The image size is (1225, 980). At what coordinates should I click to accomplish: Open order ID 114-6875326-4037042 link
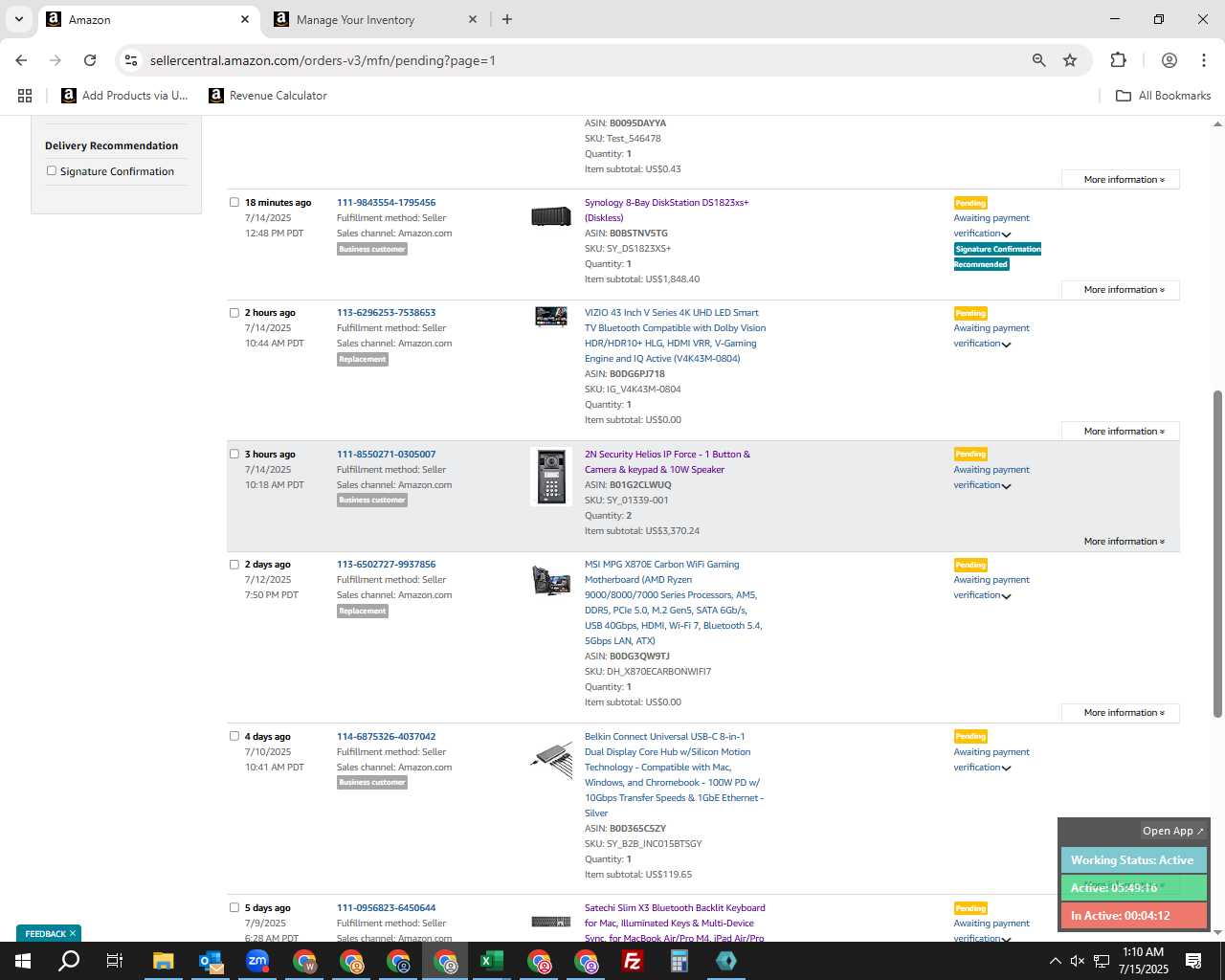pyautogui.click(x=386, y=737)
